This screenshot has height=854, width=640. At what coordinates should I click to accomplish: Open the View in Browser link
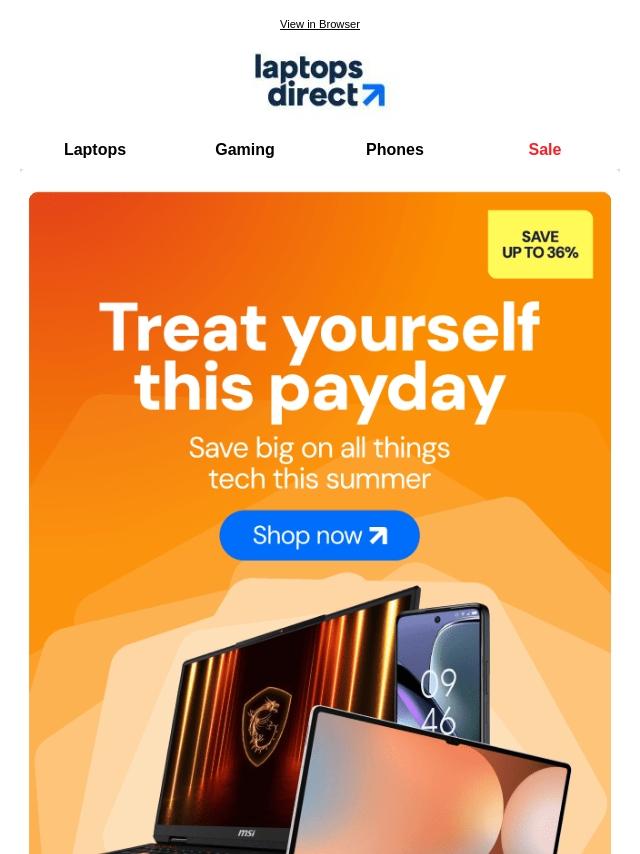[x=320, y=25]
